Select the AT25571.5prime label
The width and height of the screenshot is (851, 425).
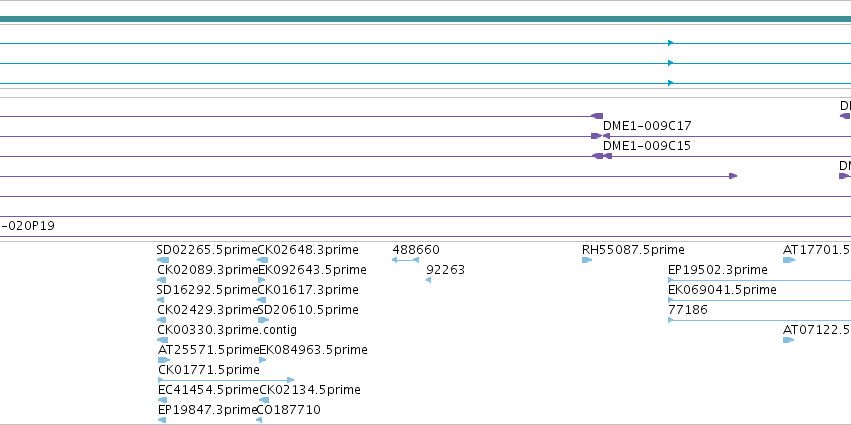(x=208, y=350)
